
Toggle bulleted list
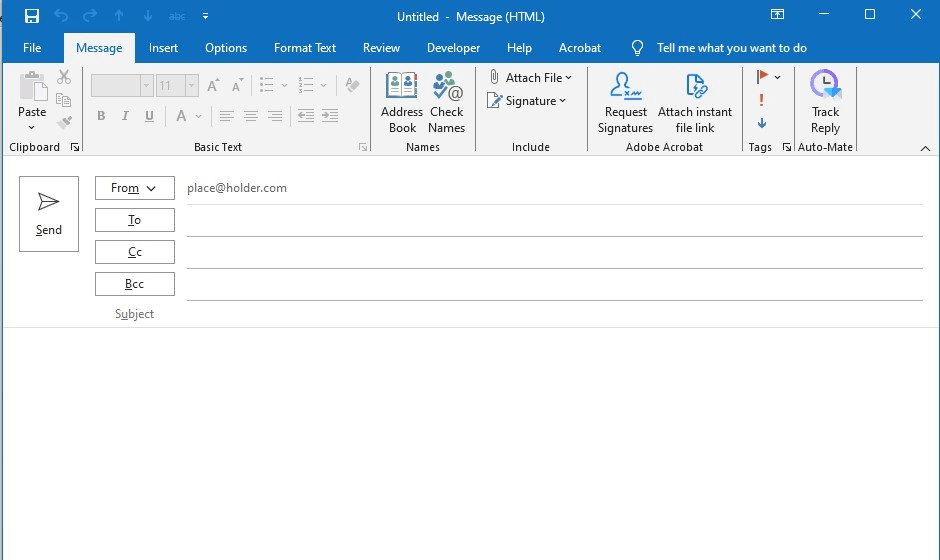click(x=267, y=85)
